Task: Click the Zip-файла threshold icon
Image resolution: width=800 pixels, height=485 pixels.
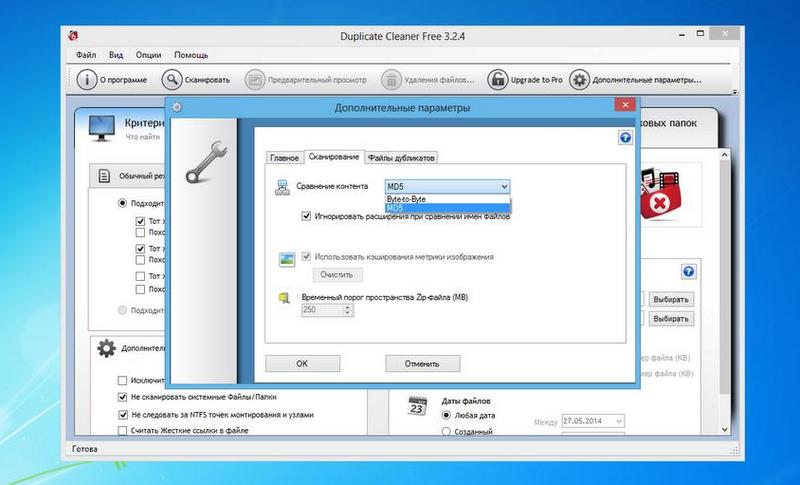Action: (284, 298)
